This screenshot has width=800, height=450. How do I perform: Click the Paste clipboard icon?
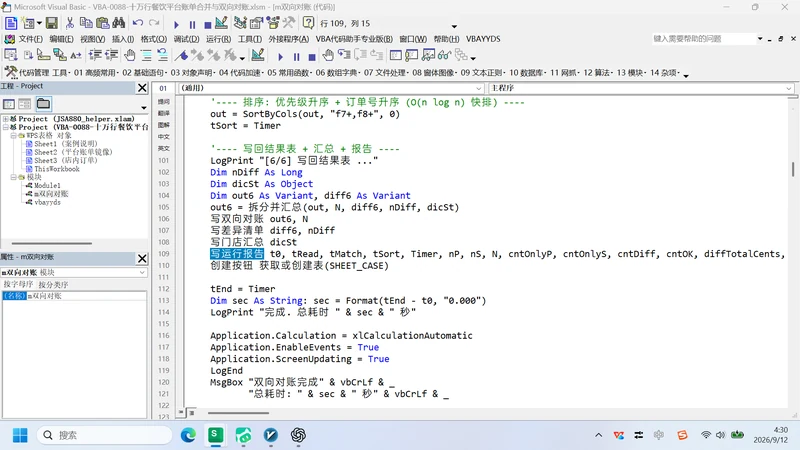point(103,23)
